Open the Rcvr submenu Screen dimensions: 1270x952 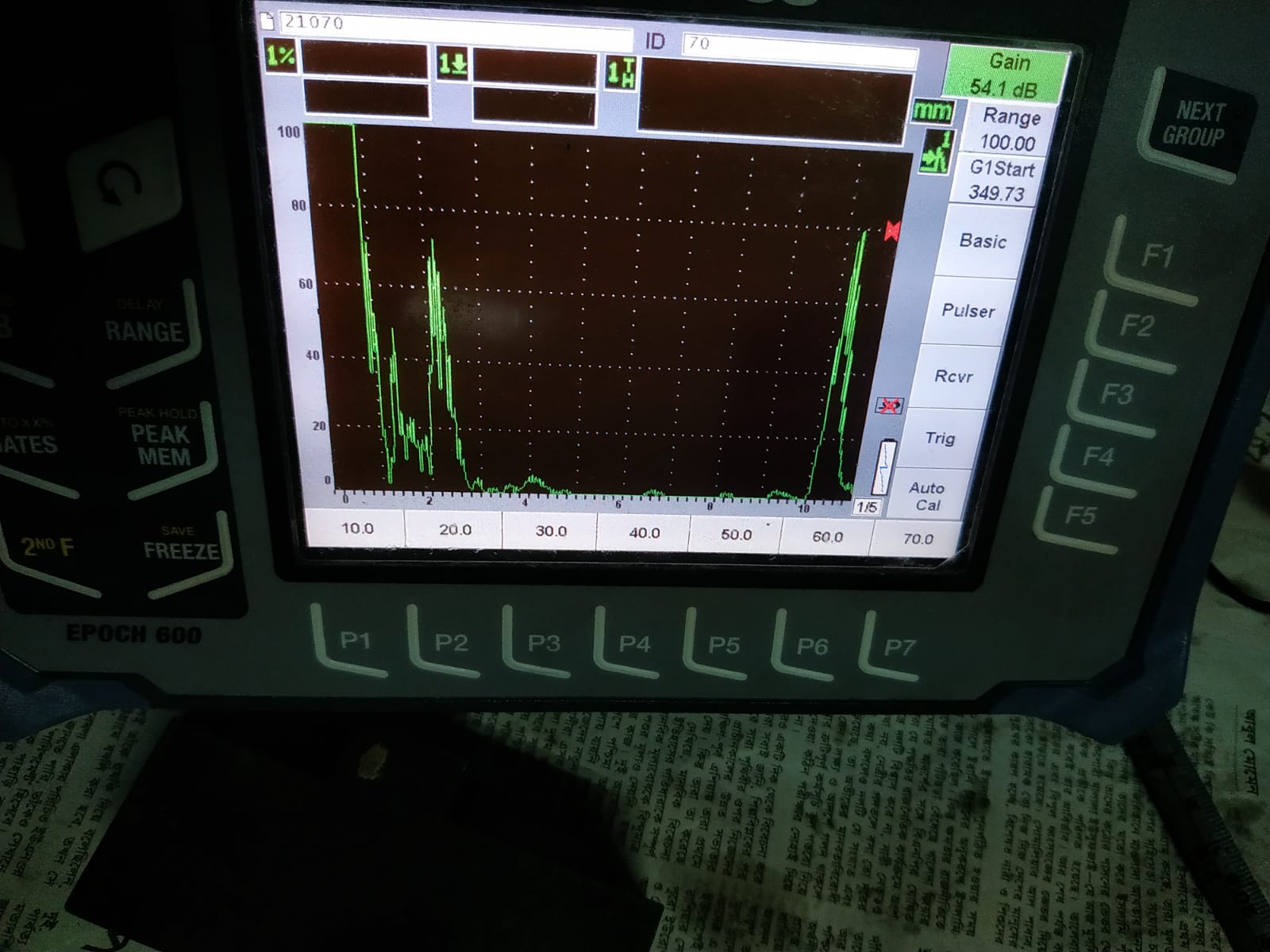pyautogui.click(x=953, y=376)
